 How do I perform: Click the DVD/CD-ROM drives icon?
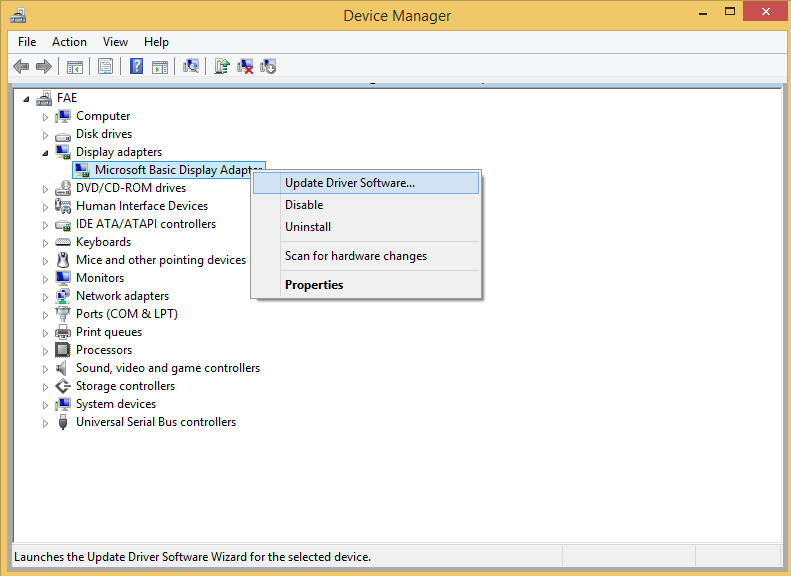coord(63,188)
